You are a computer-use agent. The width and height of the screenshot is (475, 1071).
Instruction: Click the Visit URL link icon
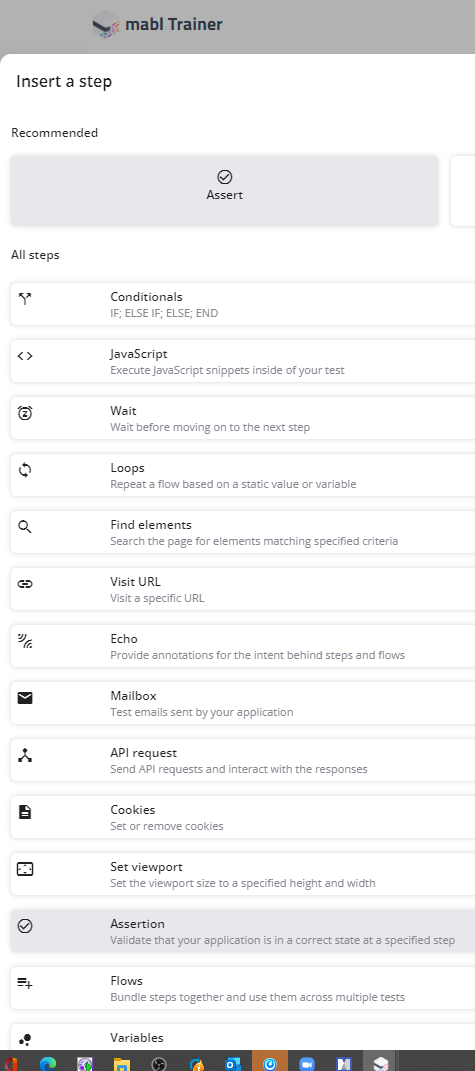pos(25,584)
